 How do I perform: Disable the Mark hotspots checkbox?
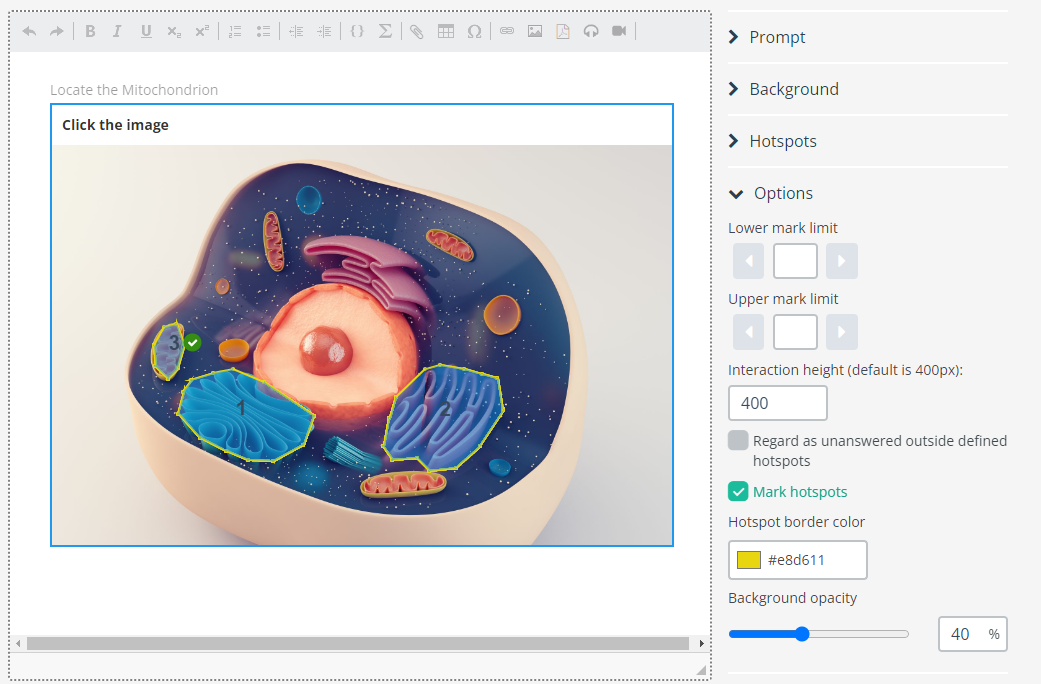click(738, 491)
